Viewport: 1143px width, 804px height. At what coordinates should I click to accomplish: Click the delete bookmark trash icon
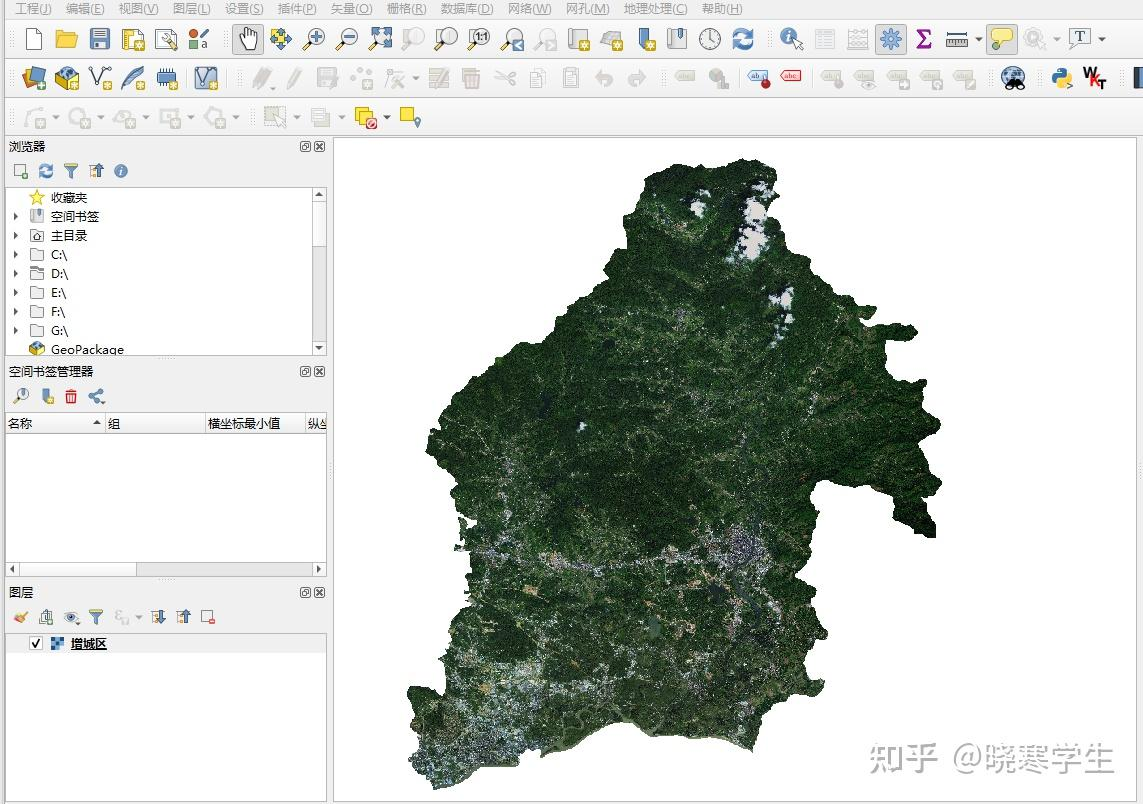71,396
